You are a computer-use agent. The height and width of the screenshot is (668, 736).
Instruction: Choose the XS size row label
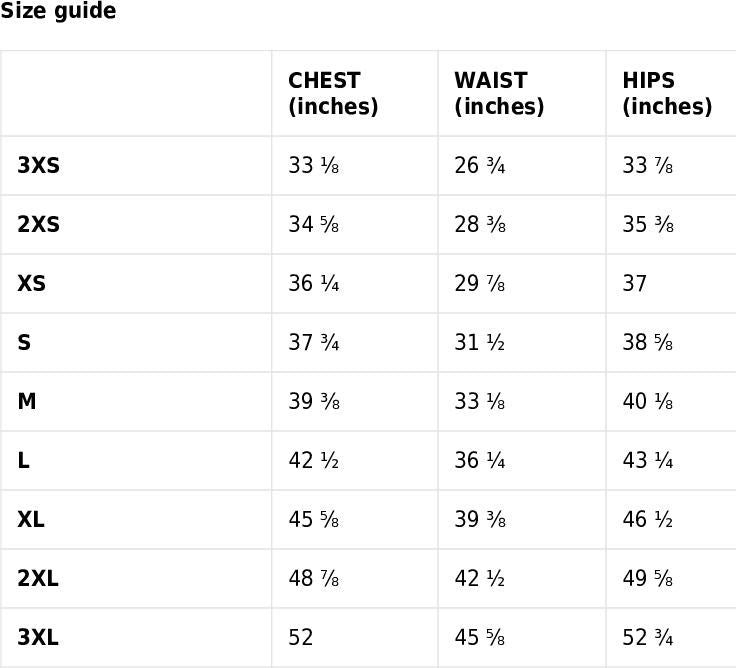[x=31, y=284]
